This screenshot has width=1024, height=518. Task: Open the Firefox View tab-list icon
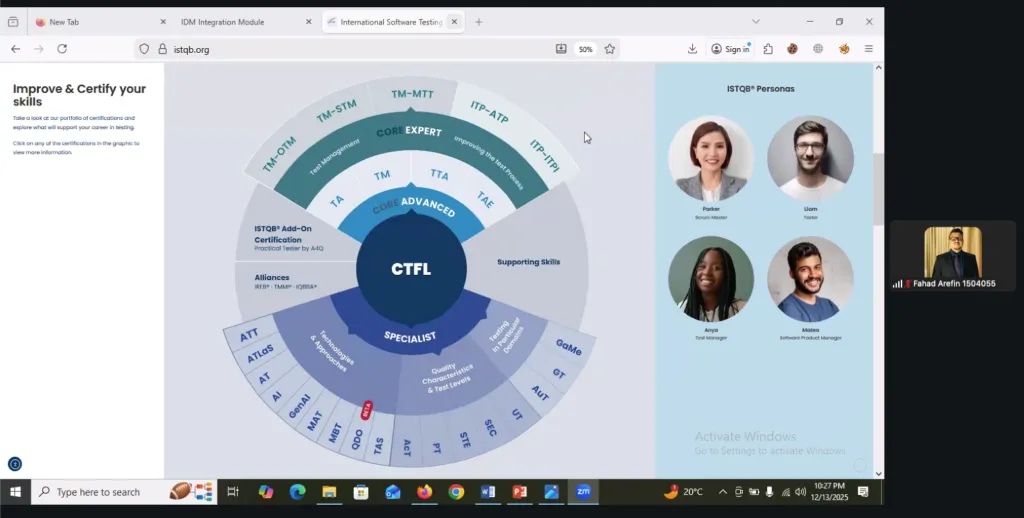(x=13, y=22)
